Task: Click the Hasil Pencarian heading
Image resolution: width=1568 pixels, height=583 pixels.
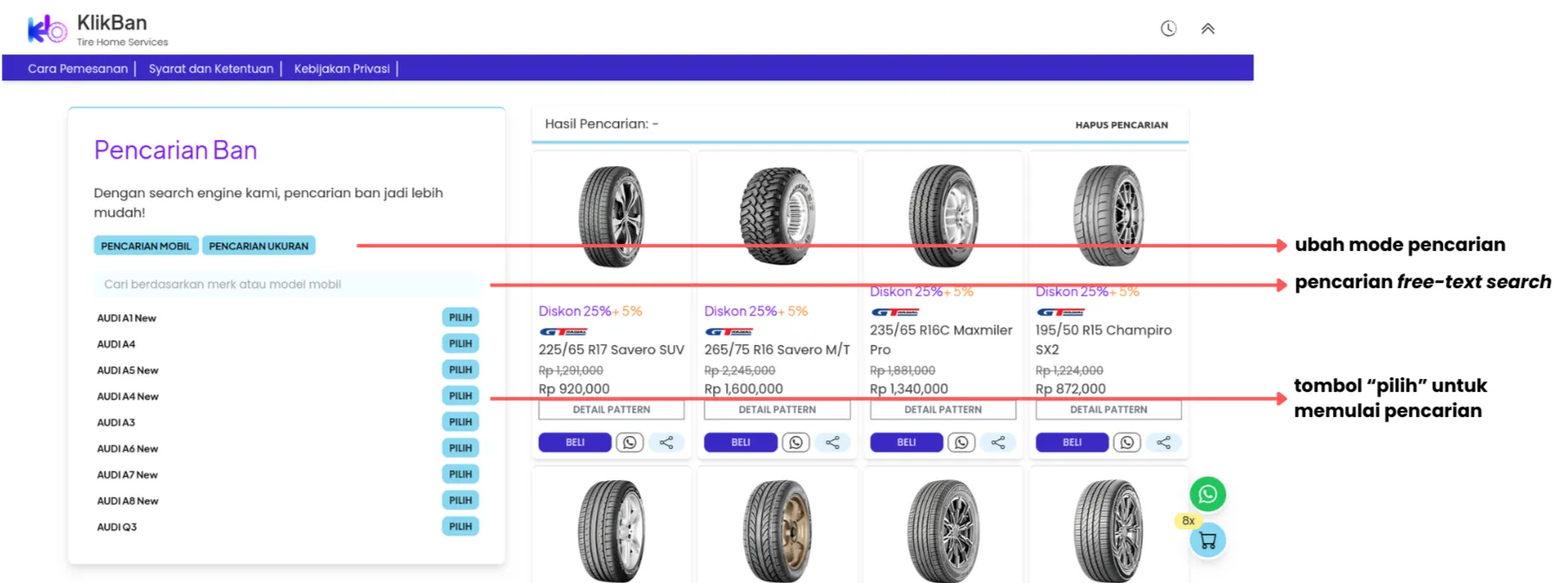Action: [602, 124]
